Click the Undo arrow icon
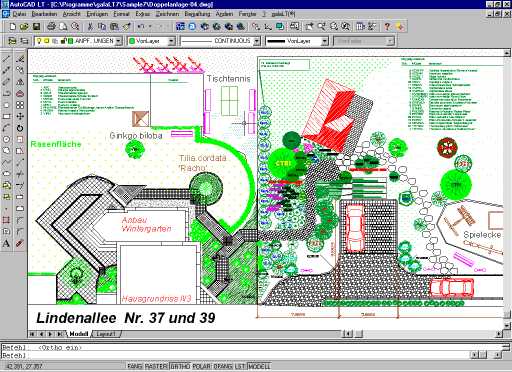The image size is (512, 372). pyautogui.click(x=141, y=27)
